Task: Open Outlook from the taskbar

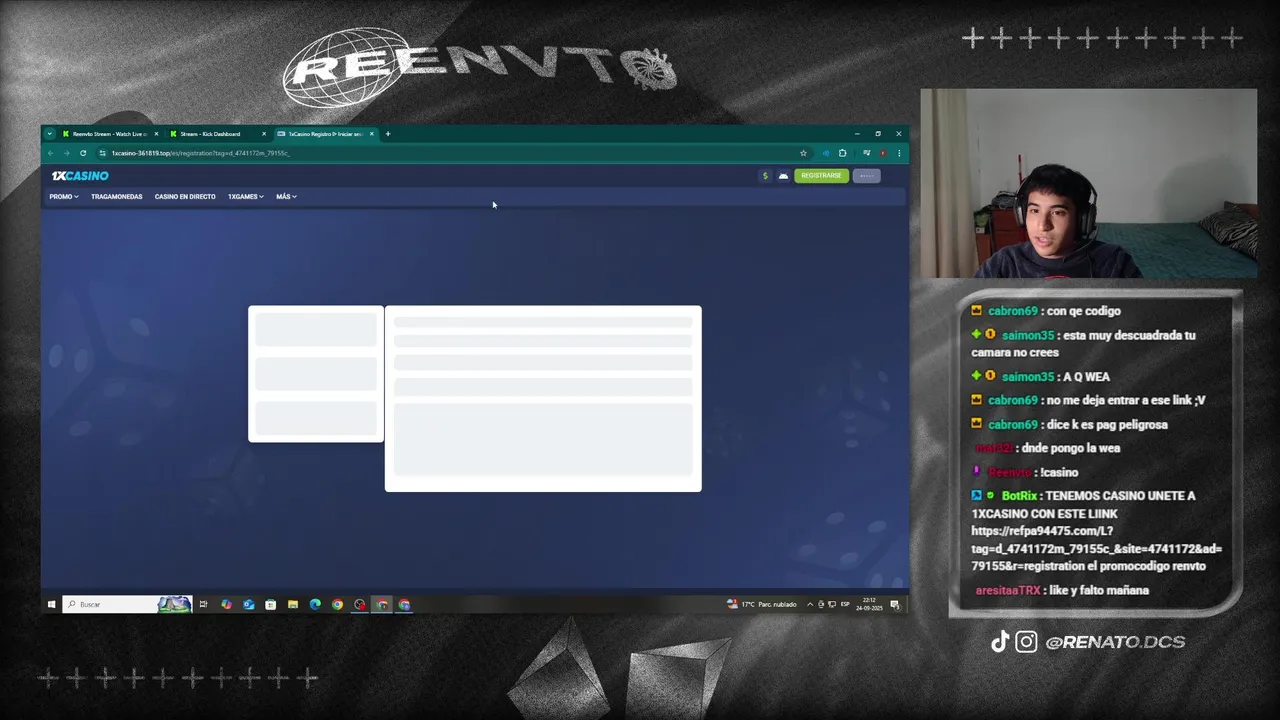Action: [248, 604]
